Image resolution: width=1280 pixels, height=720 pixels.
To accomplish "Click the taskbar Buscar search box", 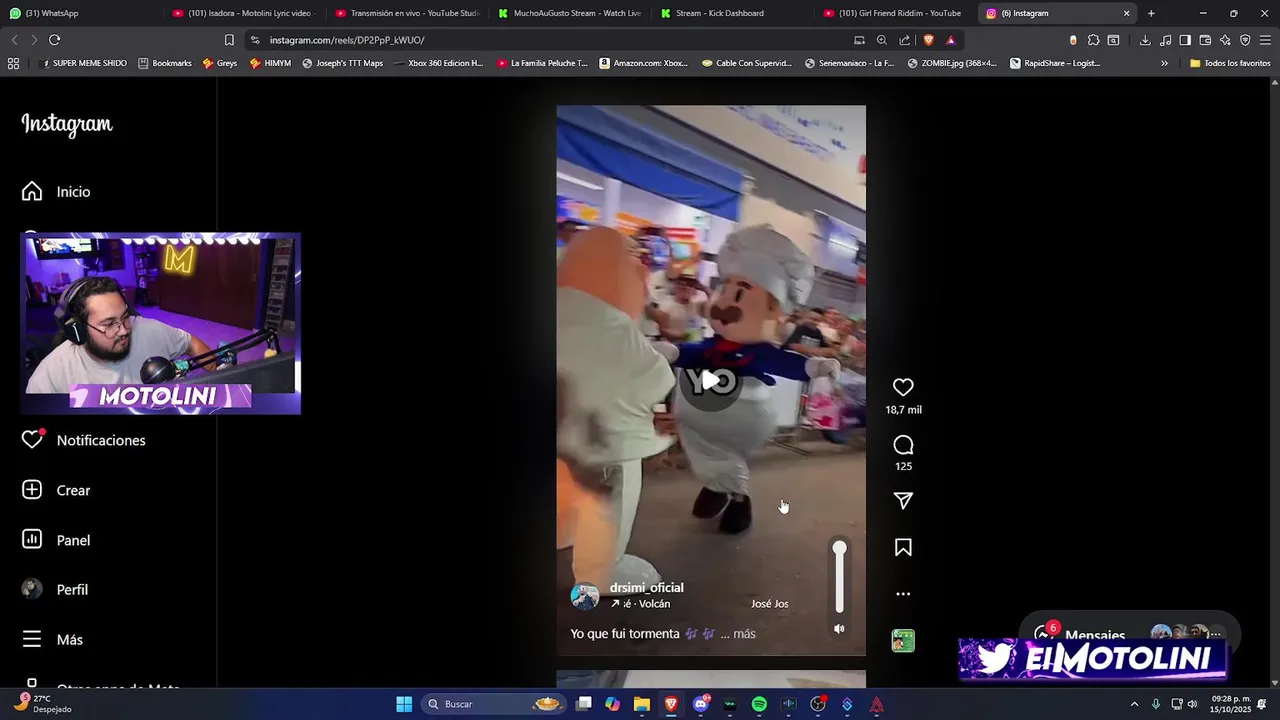I will click(492, 704).
